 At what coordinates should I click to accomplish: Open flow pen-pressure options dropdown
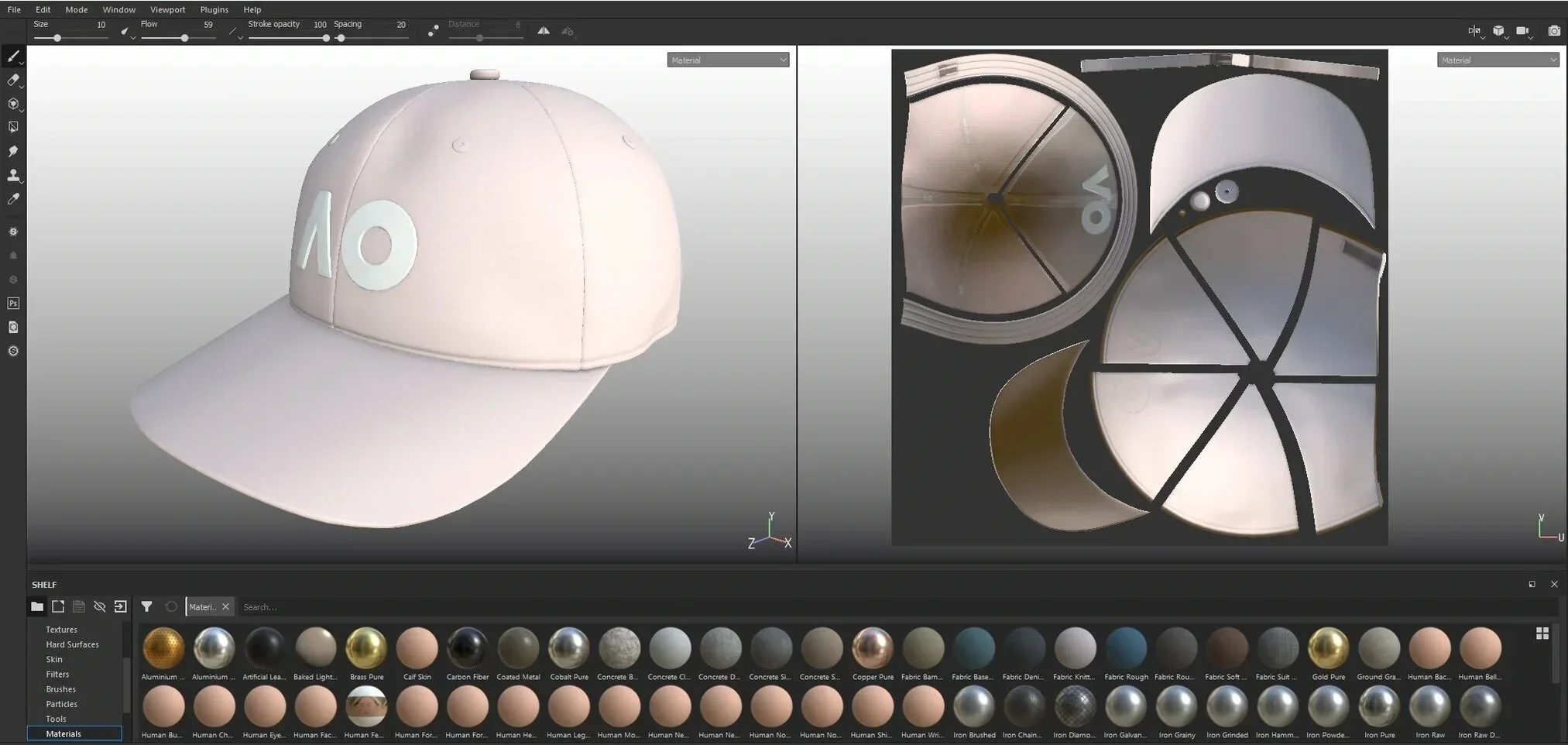235,32
